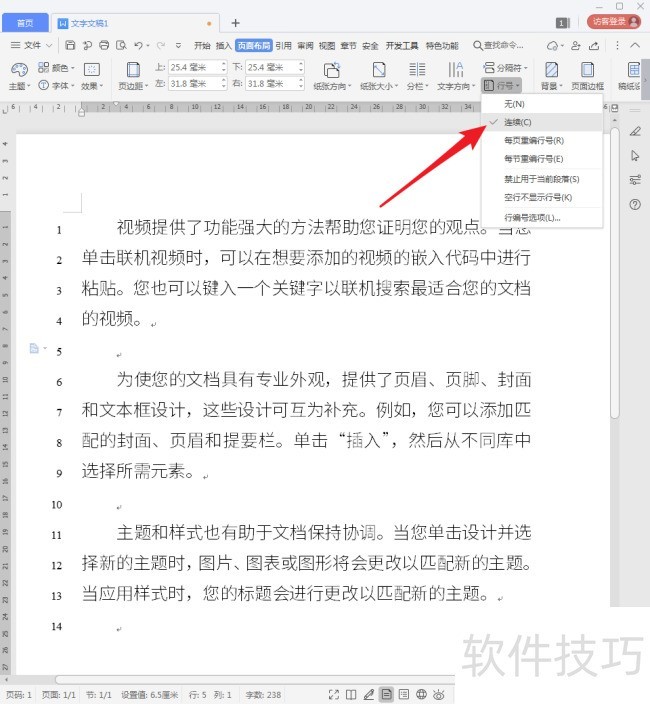Switch to the 开发工具 ribbon tab
This screenshot has height=704, width=650.
coord(402,45)
